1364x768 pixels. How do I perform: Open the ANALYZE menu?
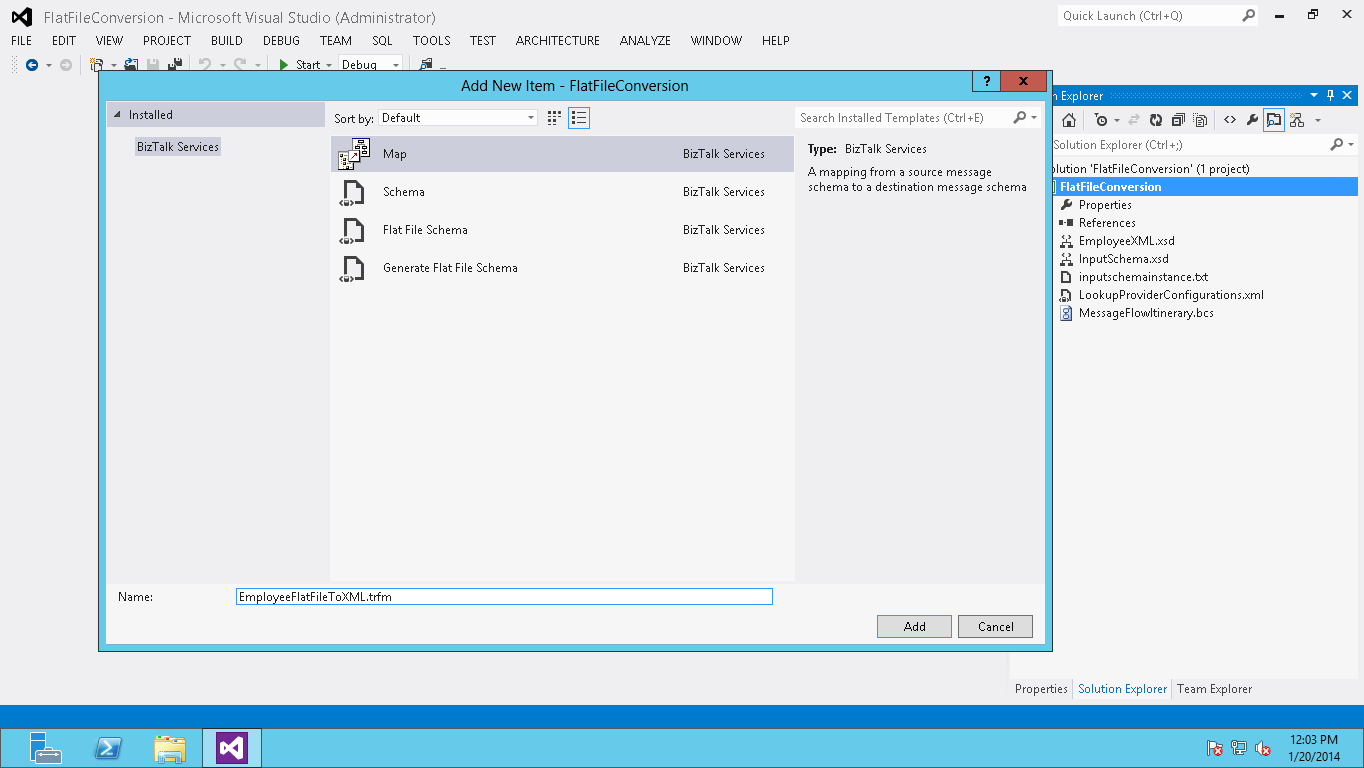pos(645,41)
